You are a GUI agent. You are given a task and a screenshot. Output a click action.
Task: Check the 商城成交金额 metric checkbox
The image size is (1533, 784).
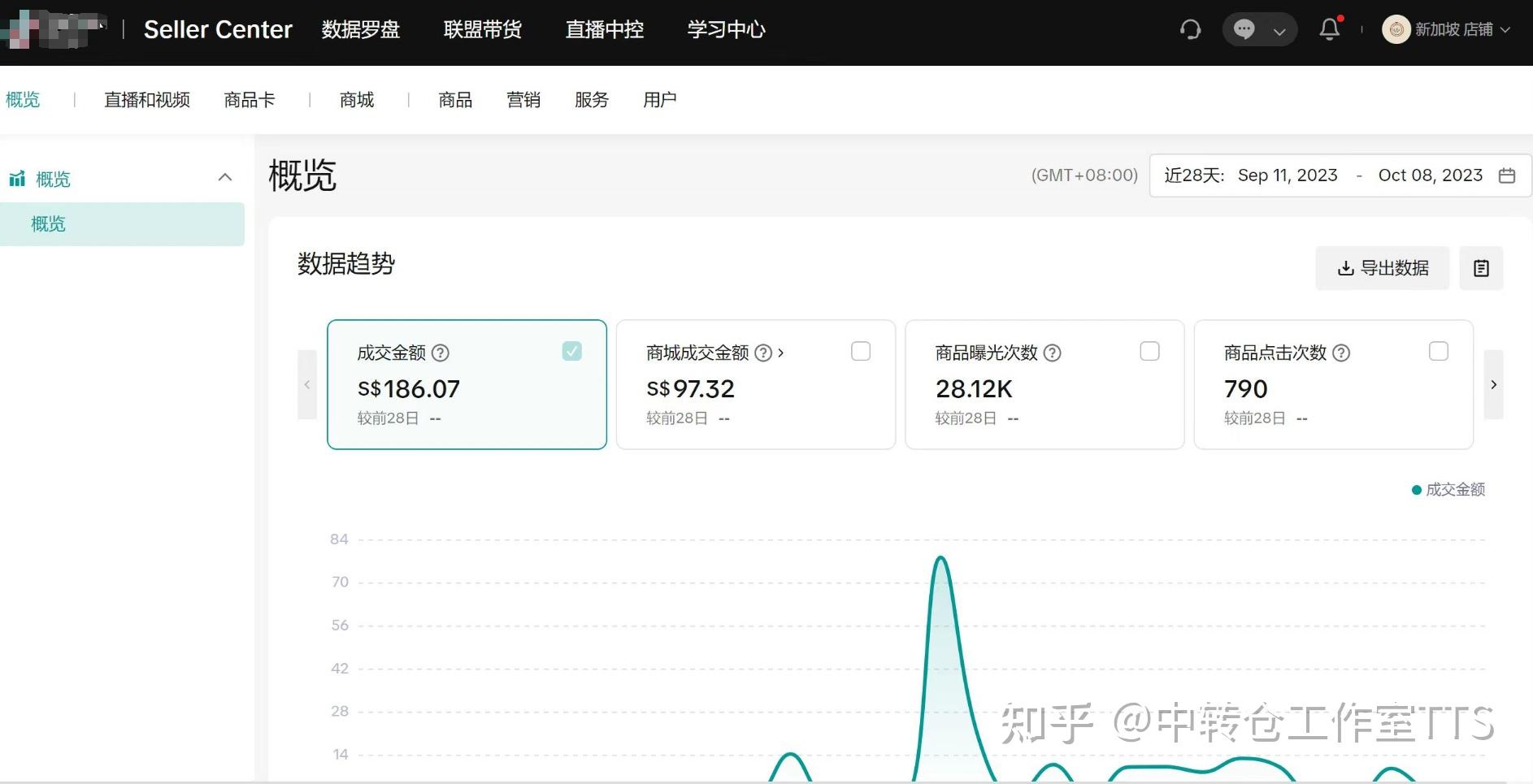[861, 351]
